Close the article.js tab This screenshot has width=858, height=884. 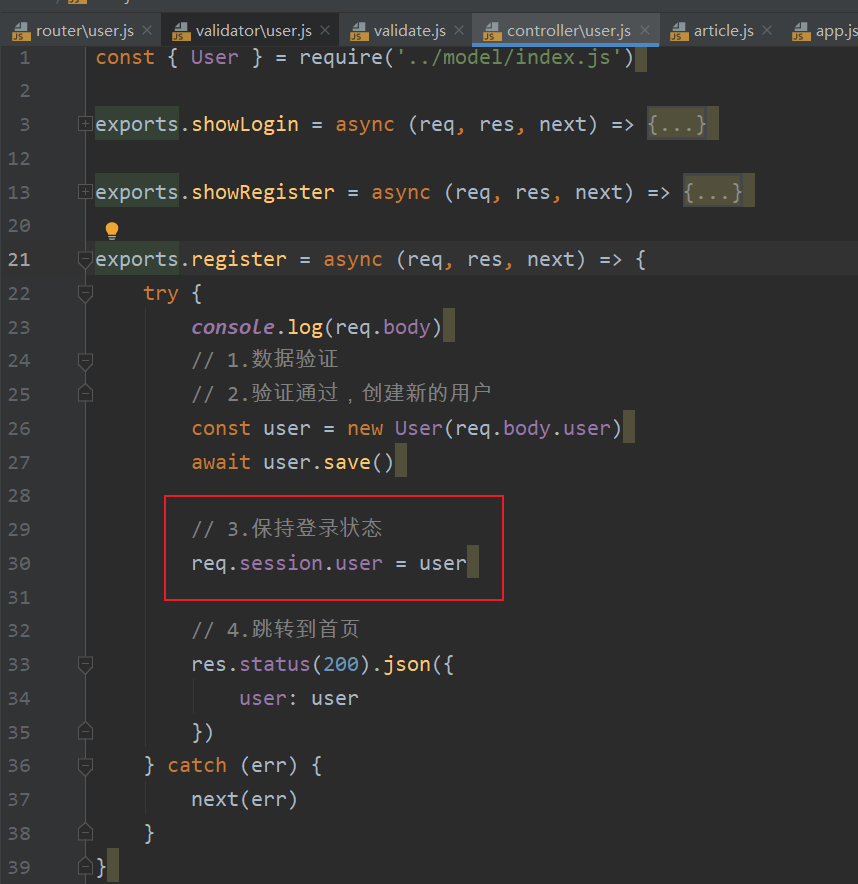click(x=767, y=30)
